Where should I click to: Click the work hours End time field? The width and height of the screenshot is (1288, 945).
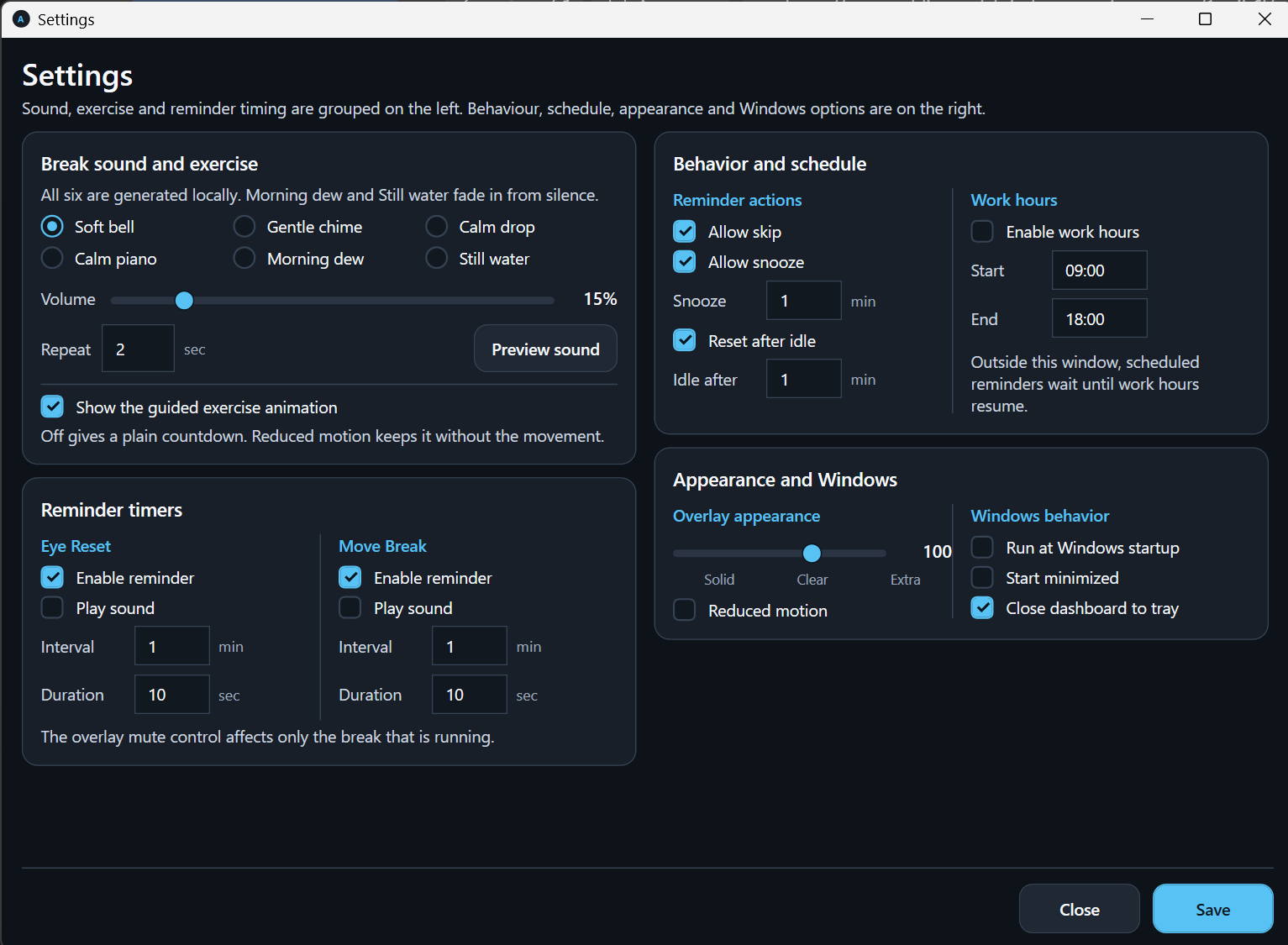click(1100, 319)
